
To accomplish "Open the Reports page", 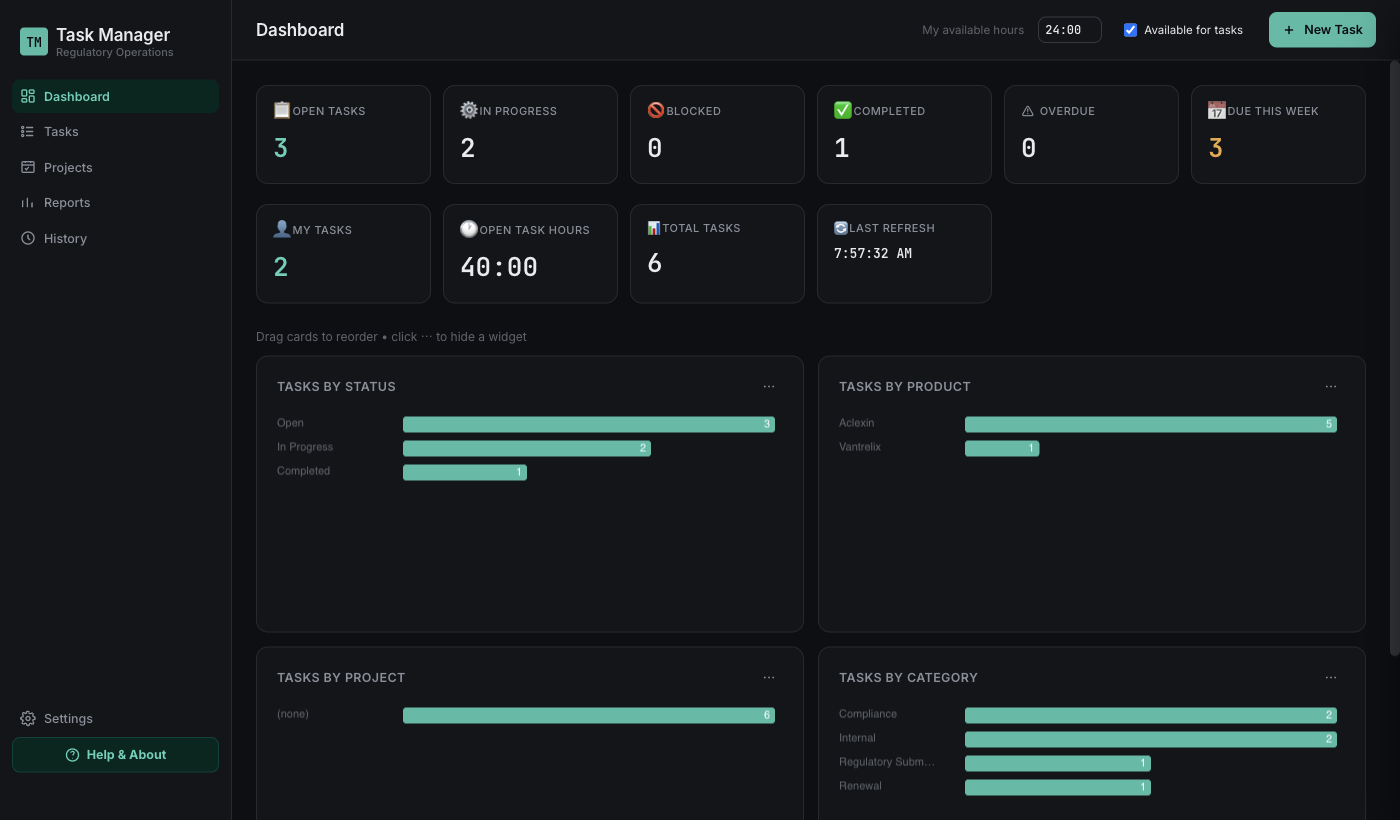I will (x=115, y=202).
